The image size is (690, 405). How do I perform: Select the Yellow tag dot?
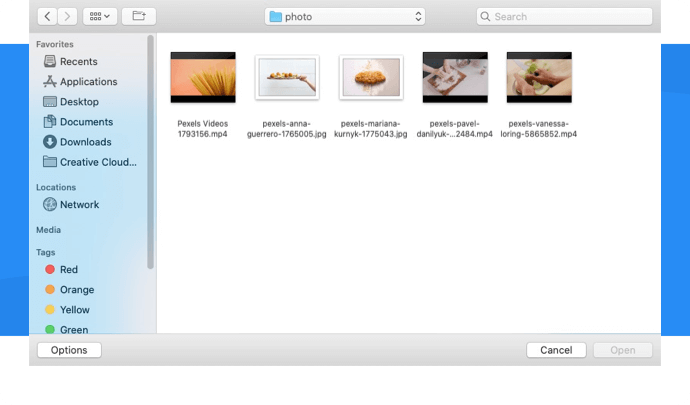[x=50, y=309]
